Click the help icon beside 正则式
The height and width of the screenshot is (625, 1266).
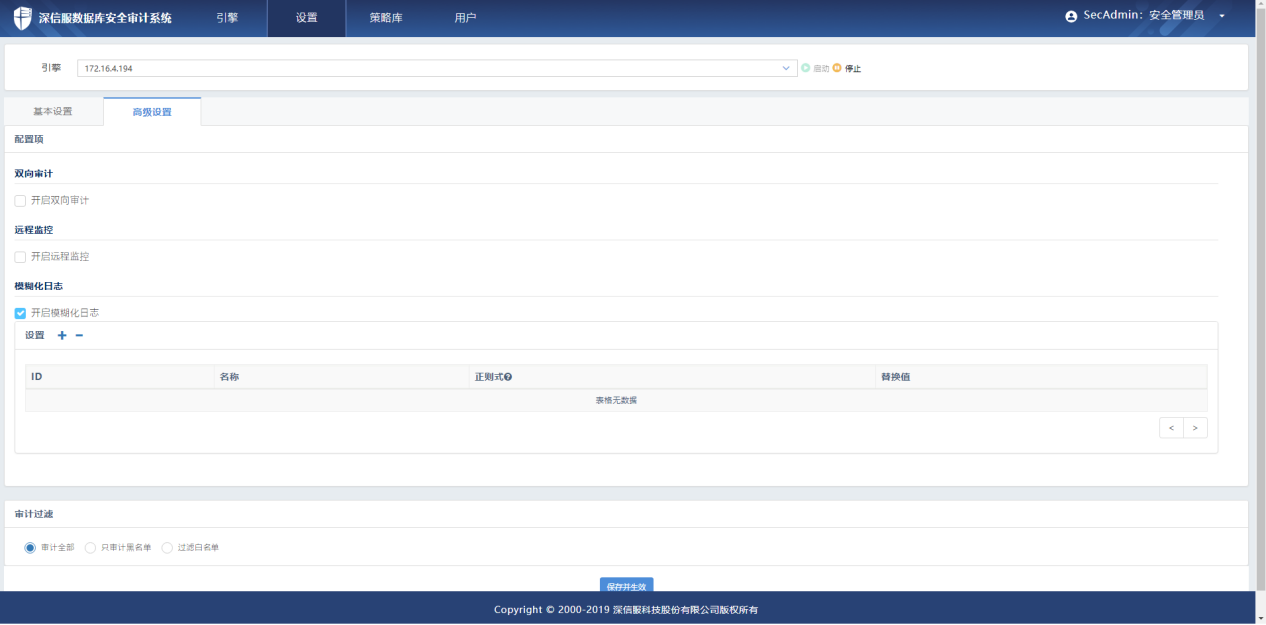click(x=508, y=377)
